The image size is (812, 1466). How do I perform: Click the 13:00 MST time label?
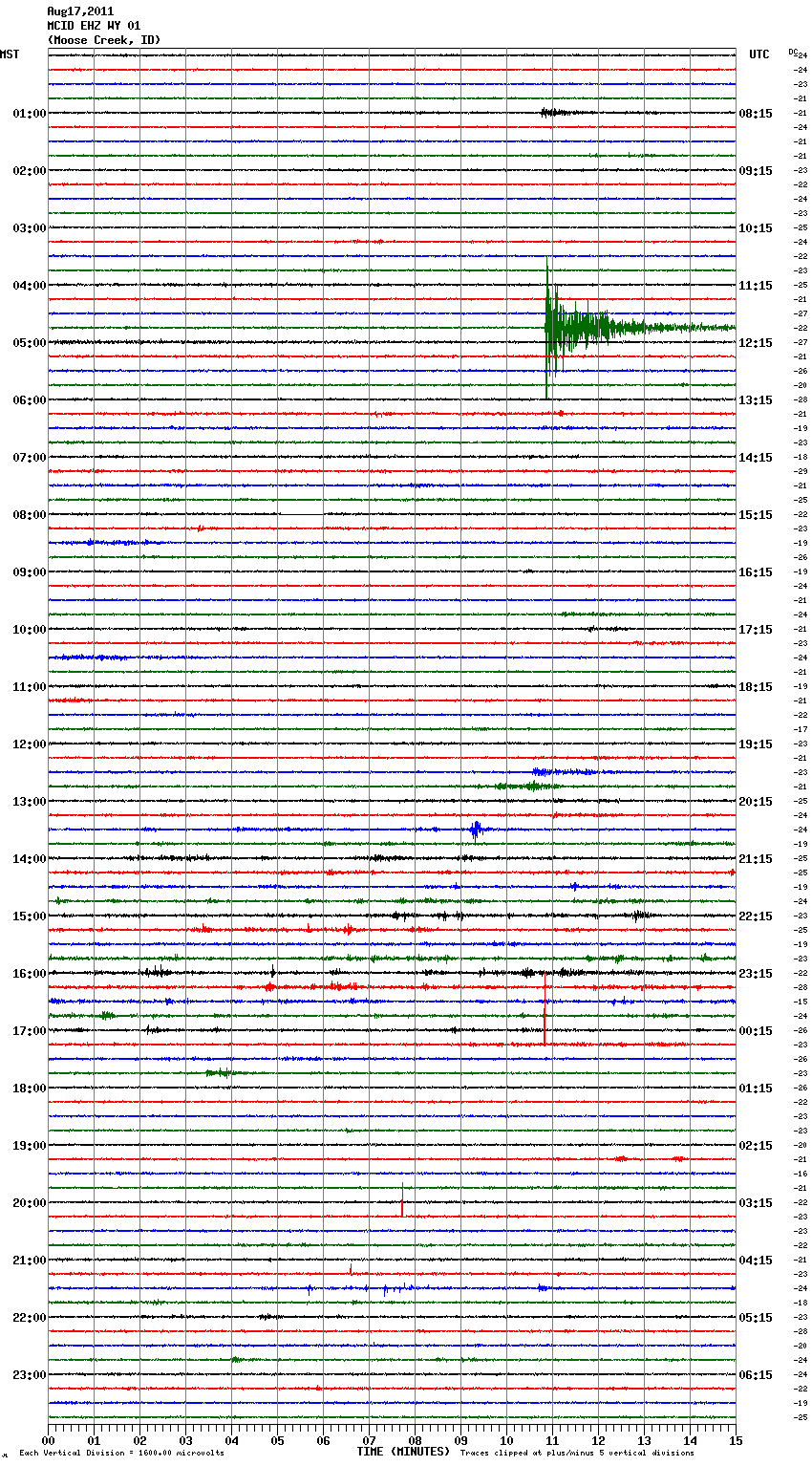[x=30, y=802]
